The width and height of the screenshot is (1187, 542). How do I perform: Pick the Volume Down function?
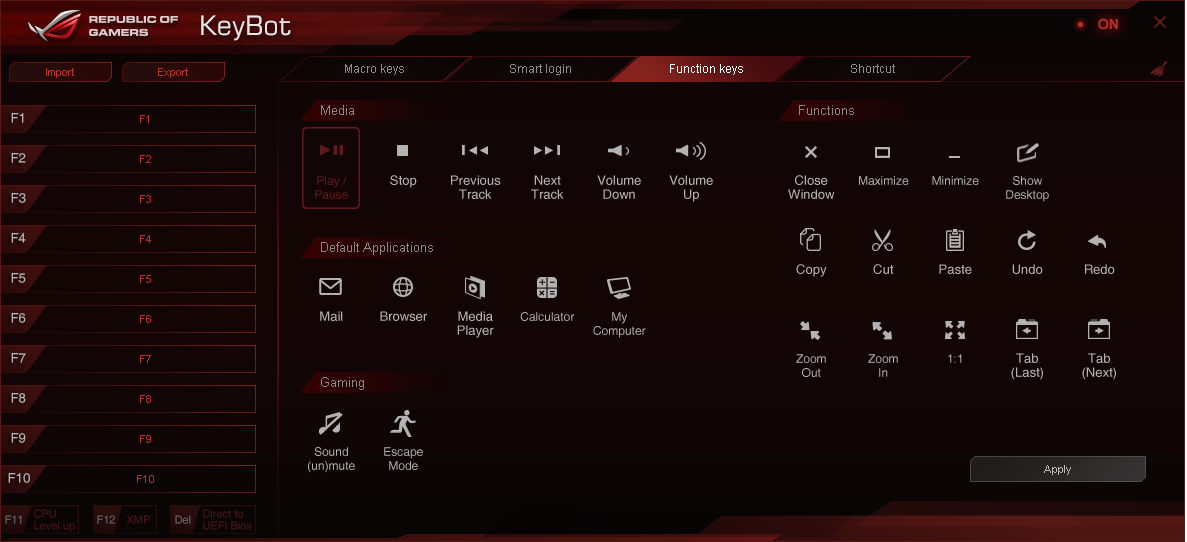point(618,171)
